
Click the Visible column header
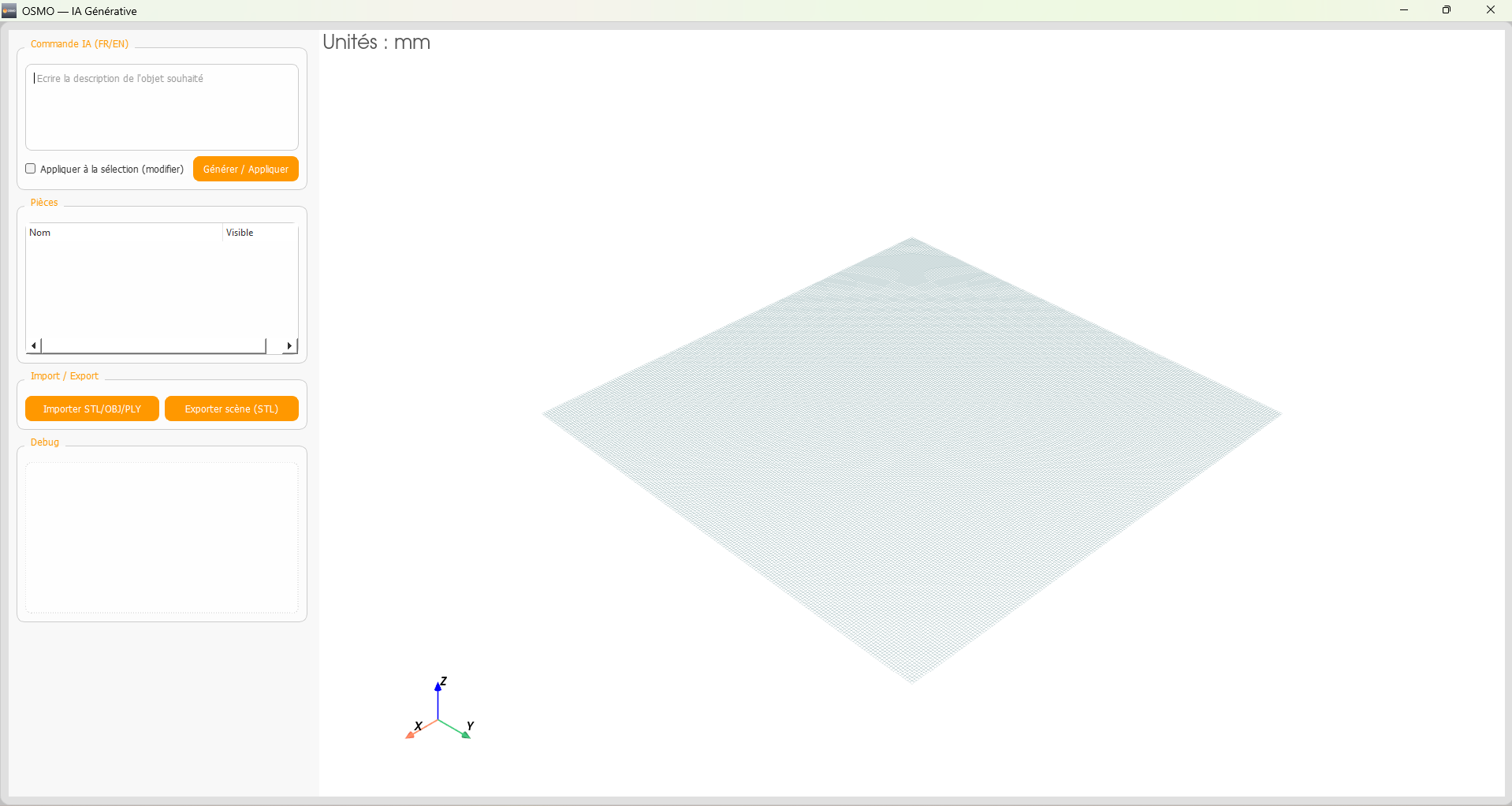coord(259,233)
